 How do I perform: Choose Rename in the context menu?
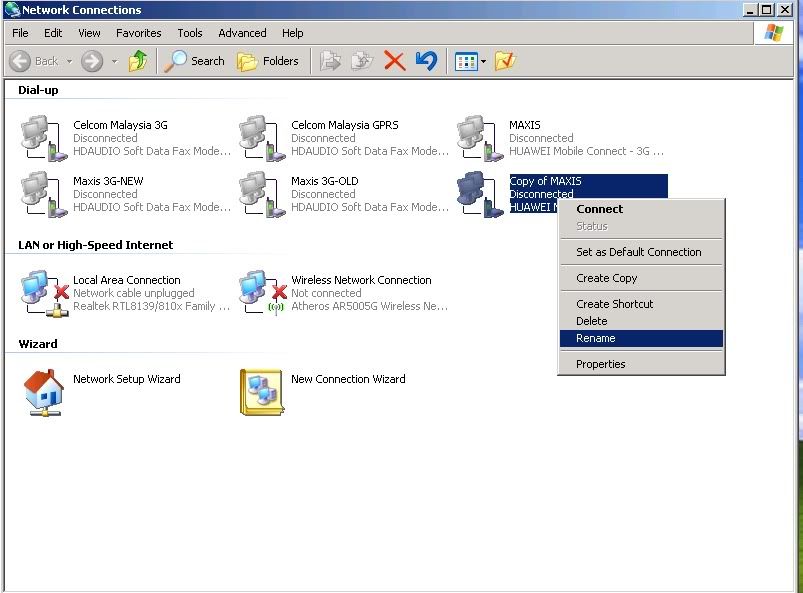(x=641, y=338)
